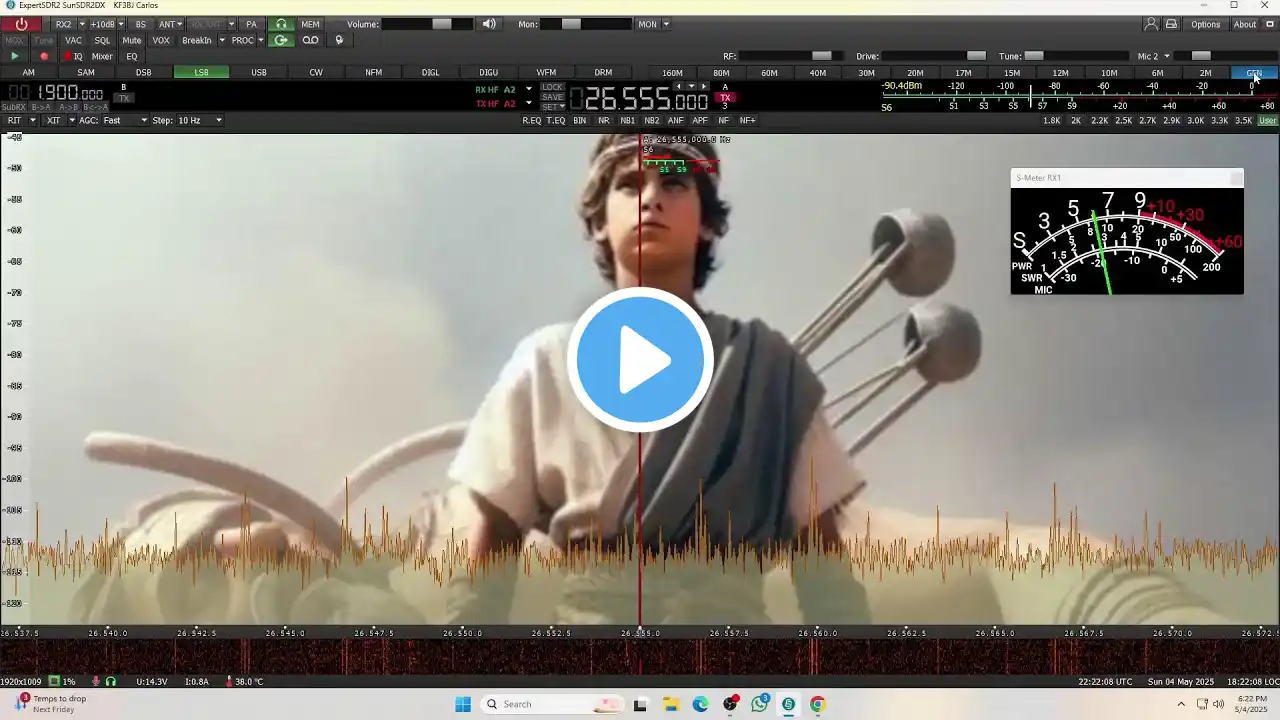Toggle VOX mode
This screenshot has height=720, width=1280.
161,40
